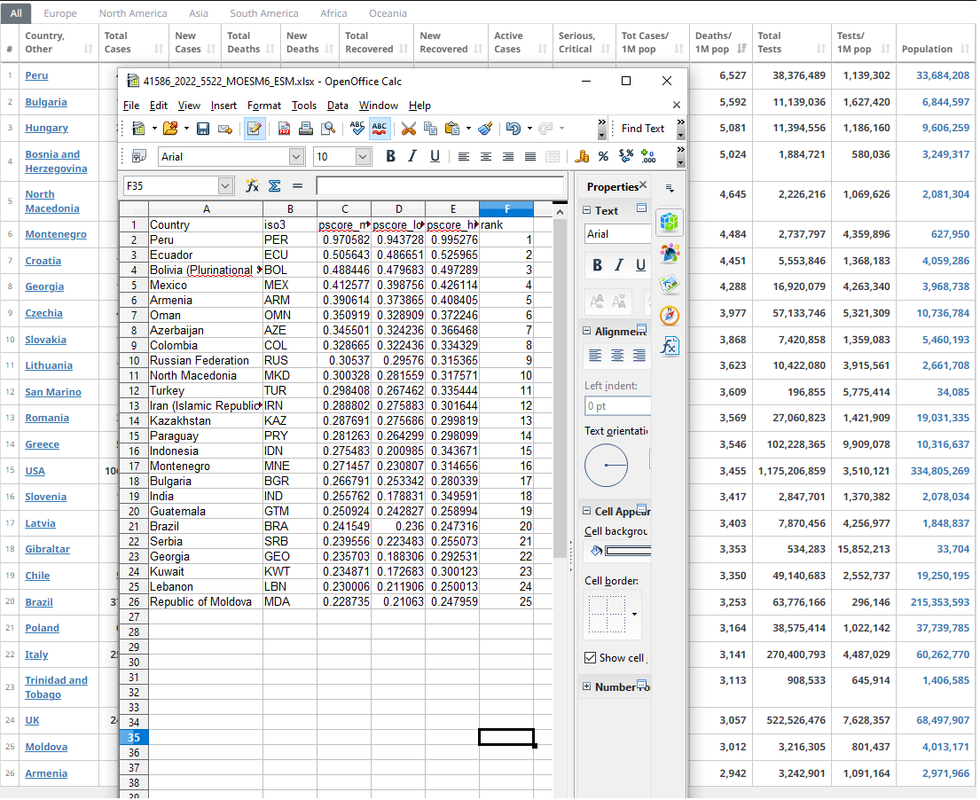The width and height of the screenshot is (980, 800).
Task: Open Navigator compass icon in sidebar
Action: point(669,316)
